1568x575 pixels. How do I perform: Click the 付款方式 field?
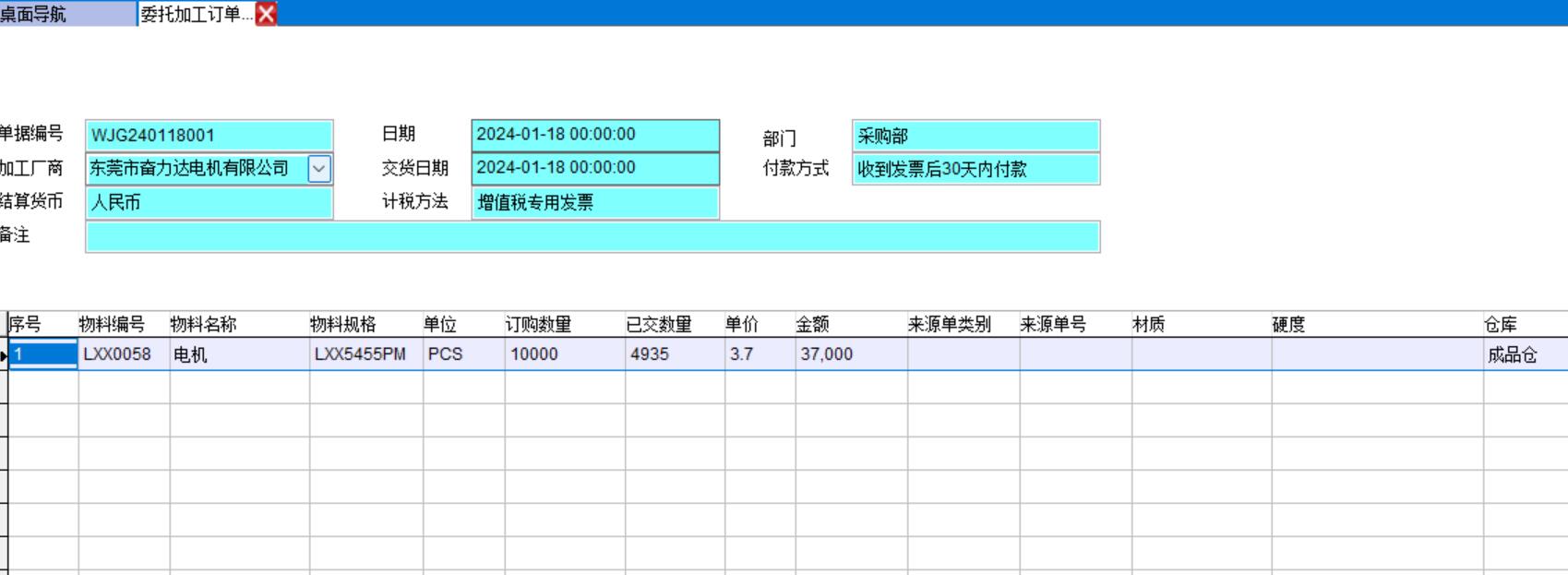pos(976,170)
